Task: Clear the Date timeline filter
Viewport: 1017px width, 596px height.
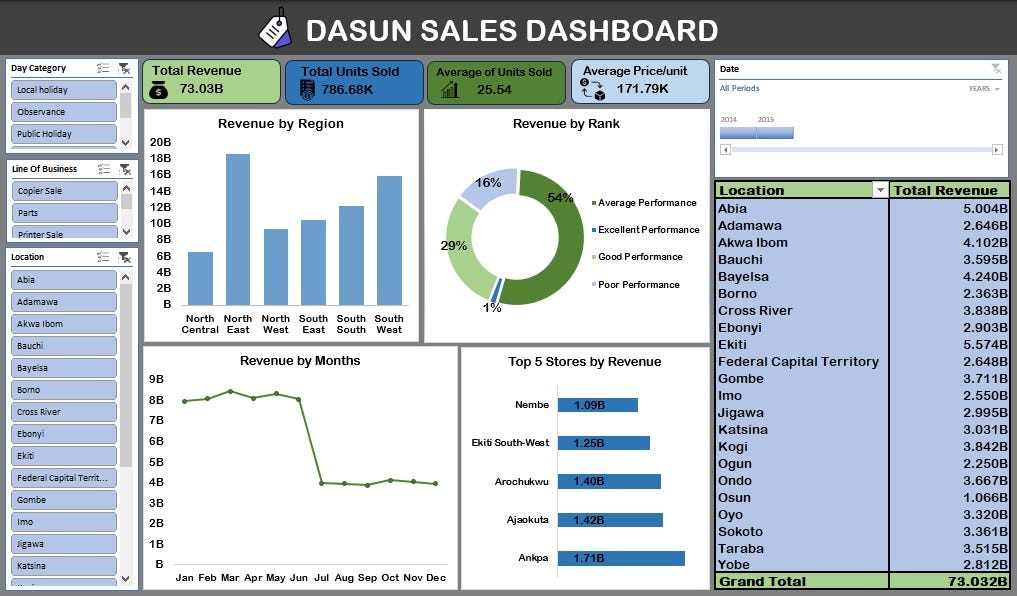Action: point(996,68)
